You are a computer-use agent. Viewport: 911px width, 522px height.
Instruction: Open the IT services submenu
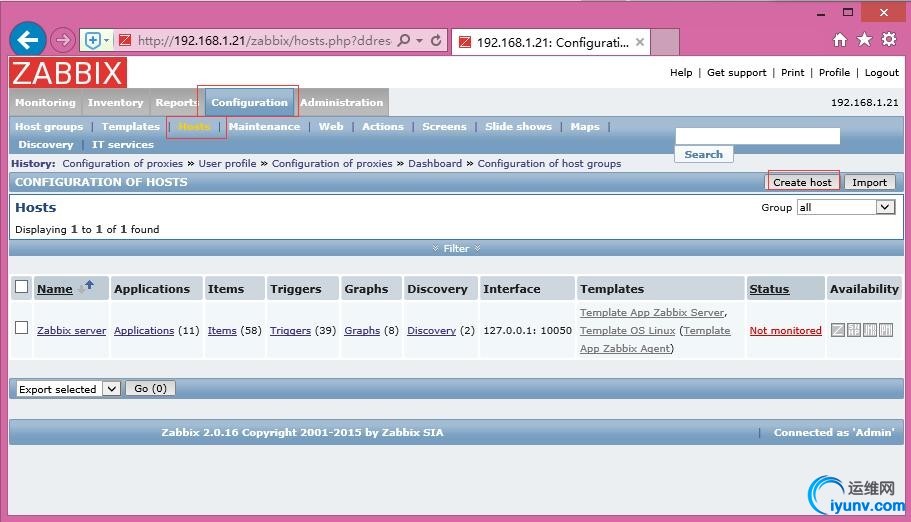tap(123, 144)
